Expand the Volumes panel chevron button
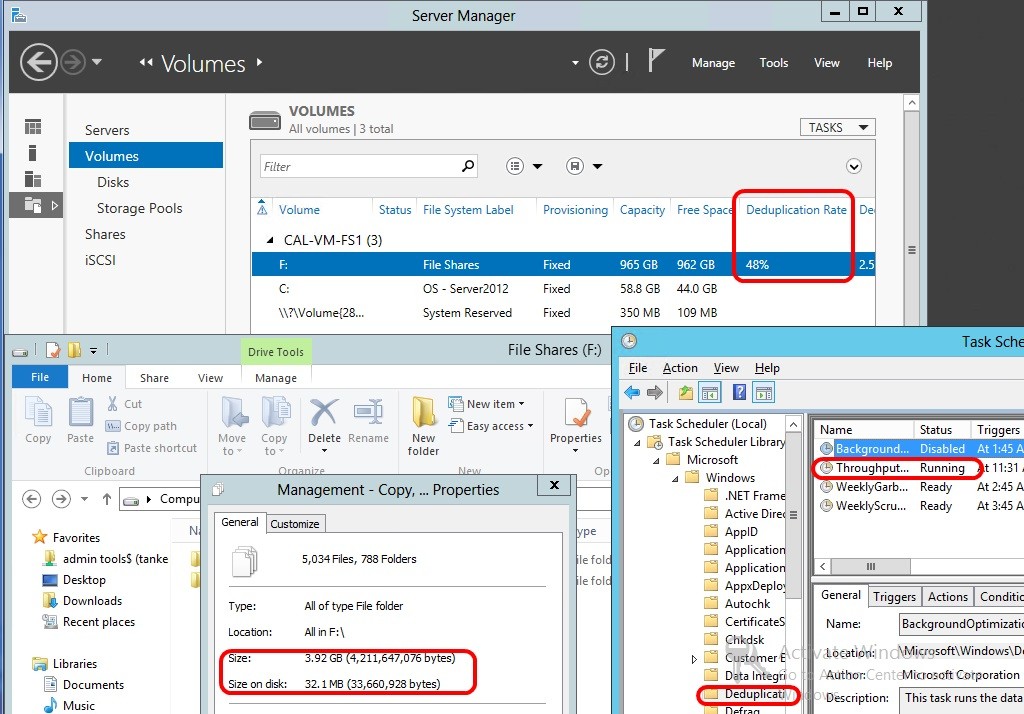The width and height of the screenshot is (1024, 714). pos(853,166)
